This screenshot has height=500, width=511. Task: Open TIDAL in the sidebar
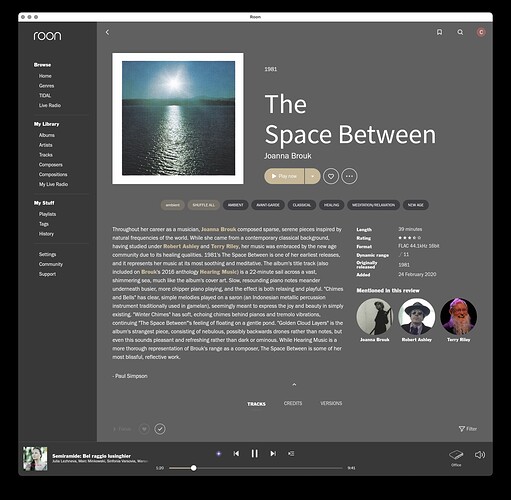[x=45, y=95]
